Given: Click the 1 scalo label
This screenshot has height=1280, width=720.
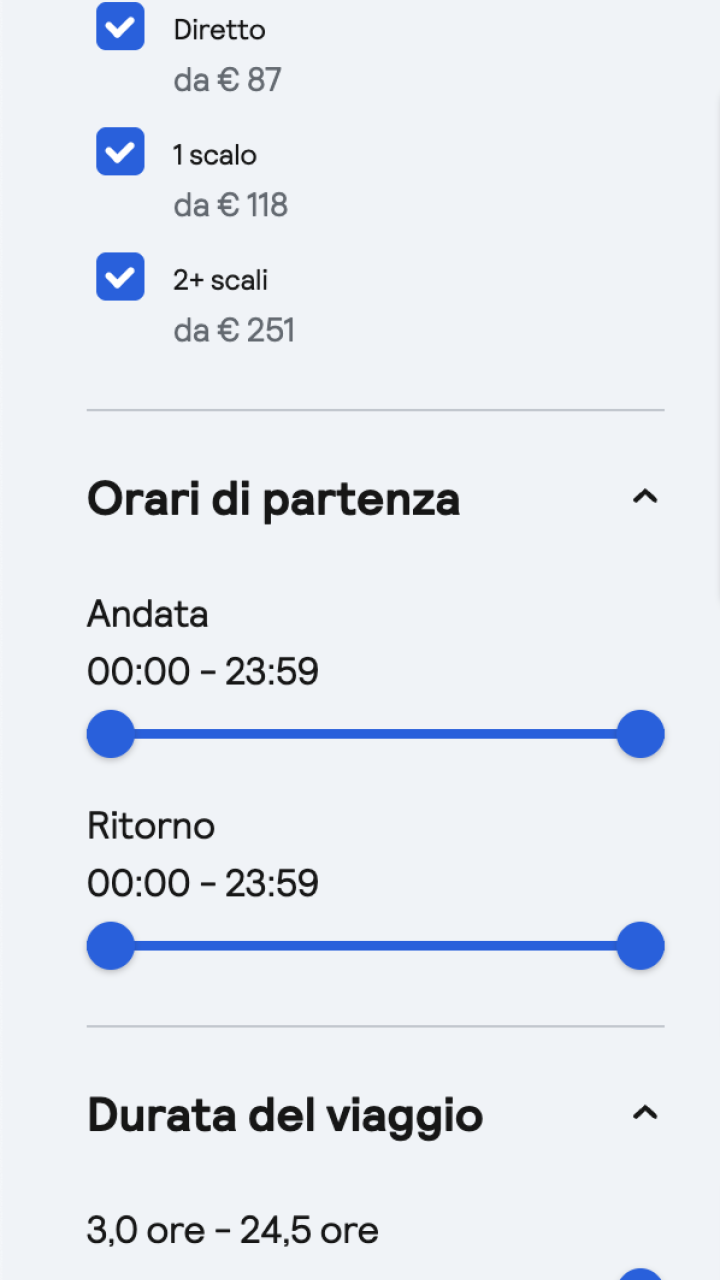Looking at the screenshot, I should click(x=214, y=155).
